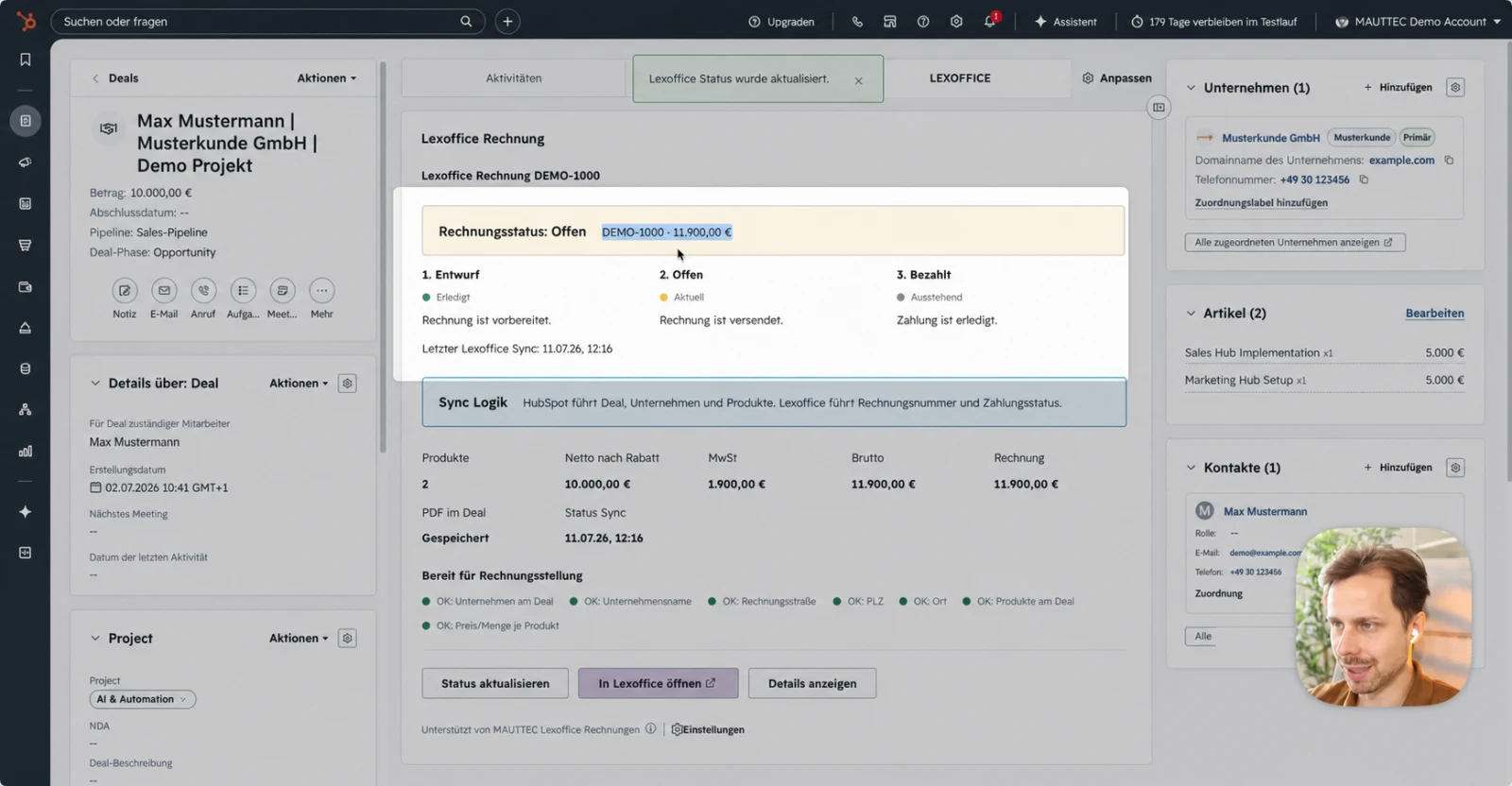Open the Settings gear in top bar
The image size is (1512, 786).
(956, 21)
